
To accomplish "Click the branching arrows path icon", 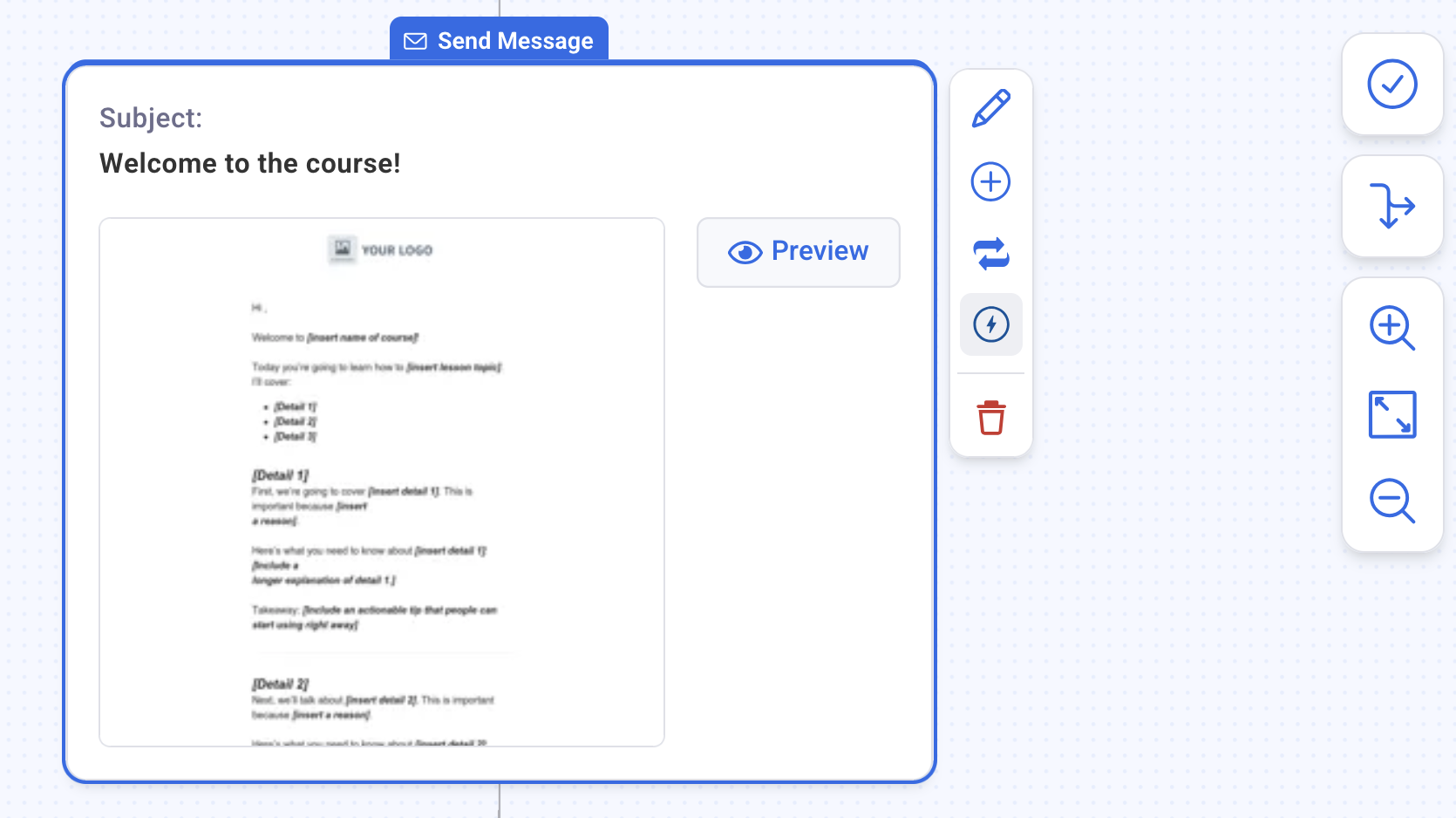I will tap(1391, 206).
